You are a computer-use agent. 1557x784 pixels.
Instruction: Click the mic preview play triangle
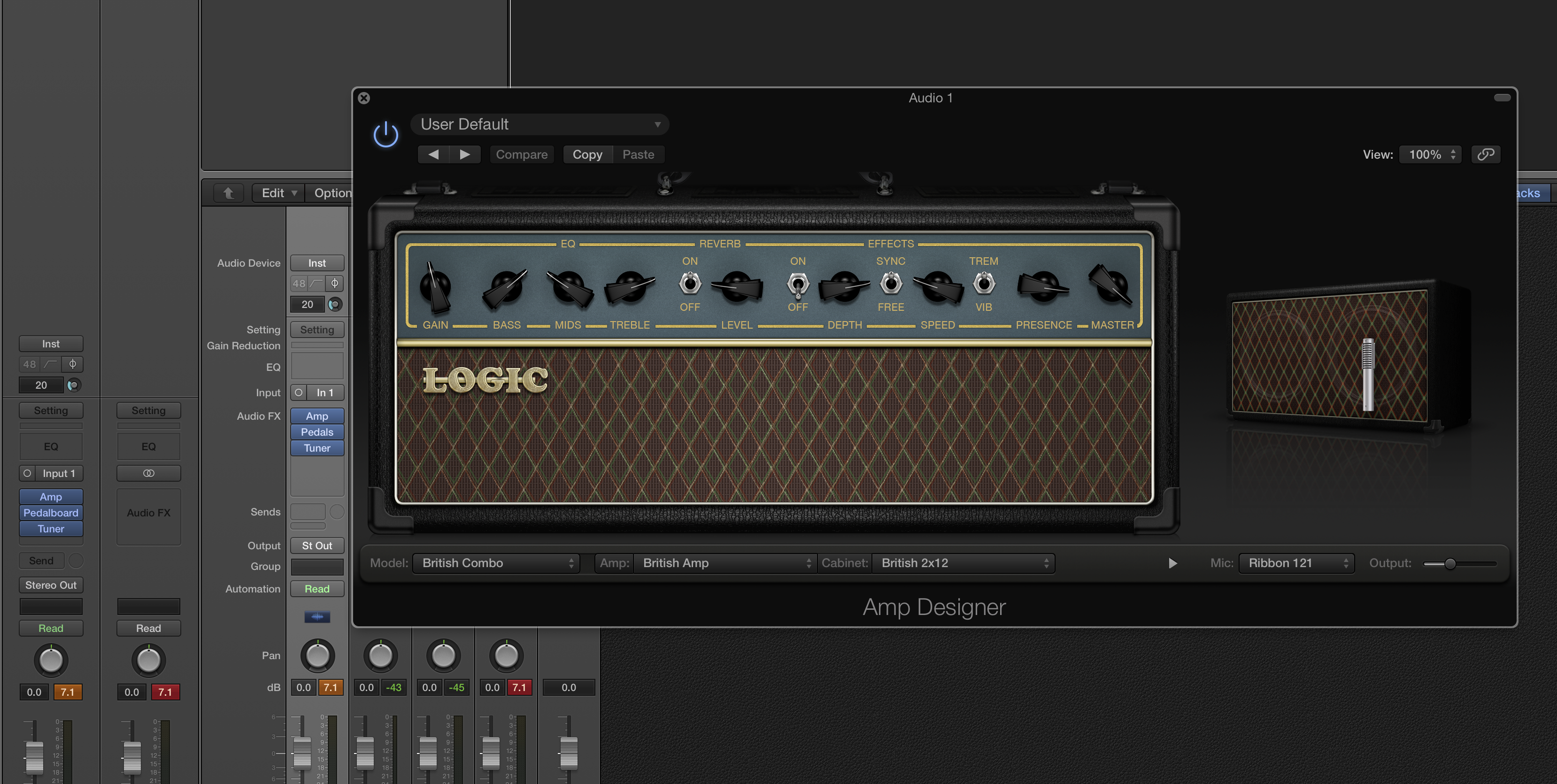[x=1172, y=563]
